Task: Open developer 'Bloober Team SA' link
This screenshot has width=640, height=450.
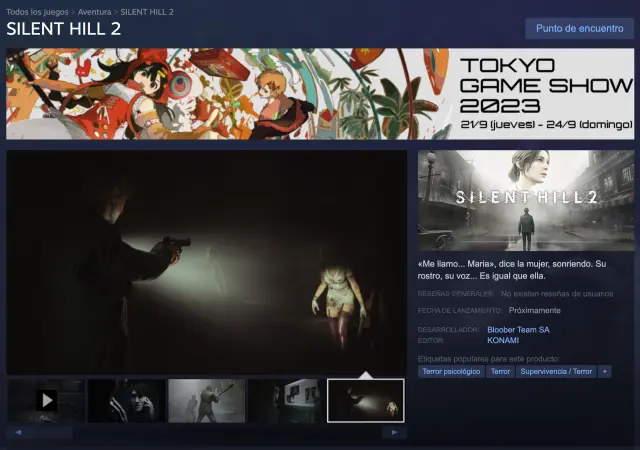Action: tap(518, 330)
